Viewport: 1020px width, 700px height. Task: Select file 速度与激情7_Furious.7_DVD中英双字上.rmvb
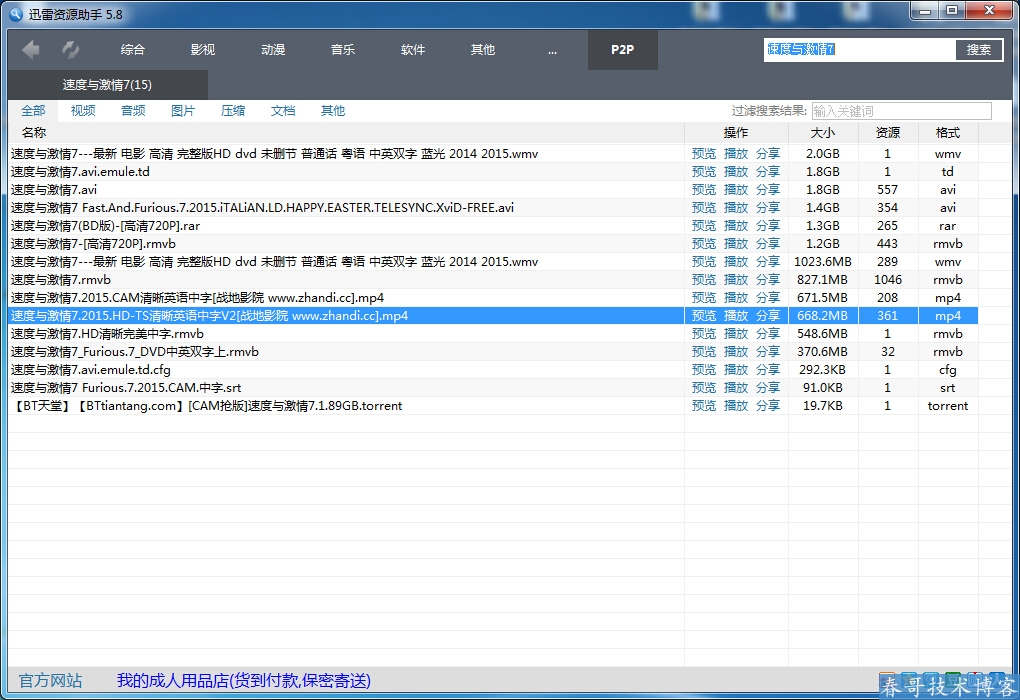tap(135, 352)
